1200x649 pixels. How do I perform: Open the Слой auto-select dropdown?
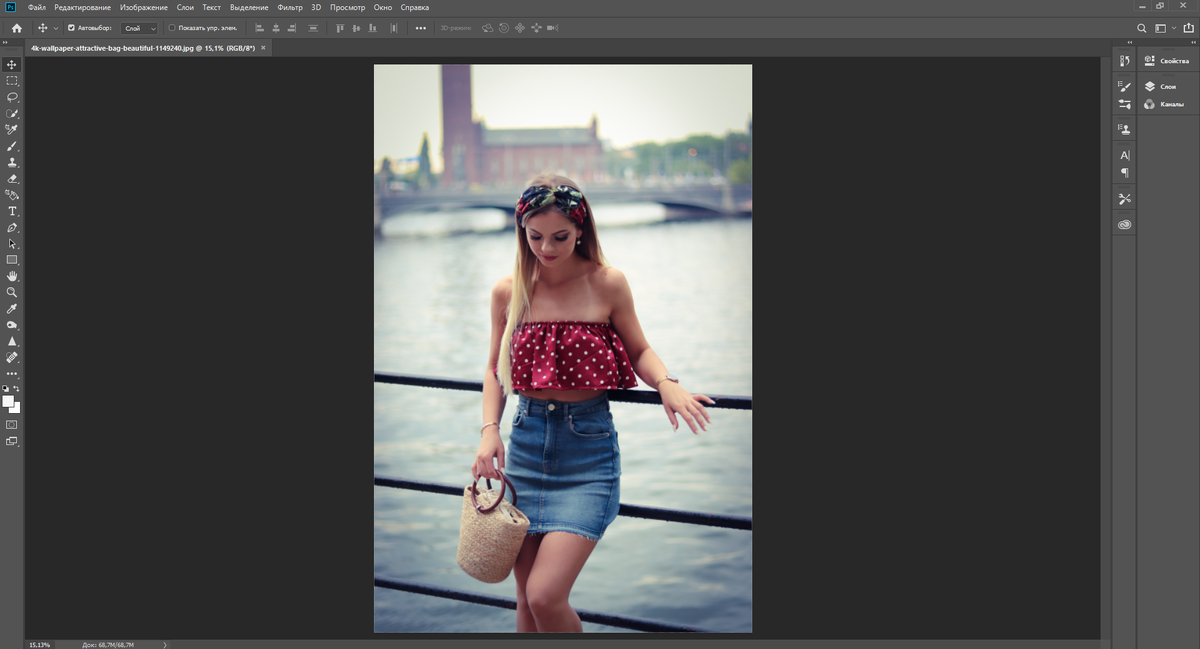(140, 28)
